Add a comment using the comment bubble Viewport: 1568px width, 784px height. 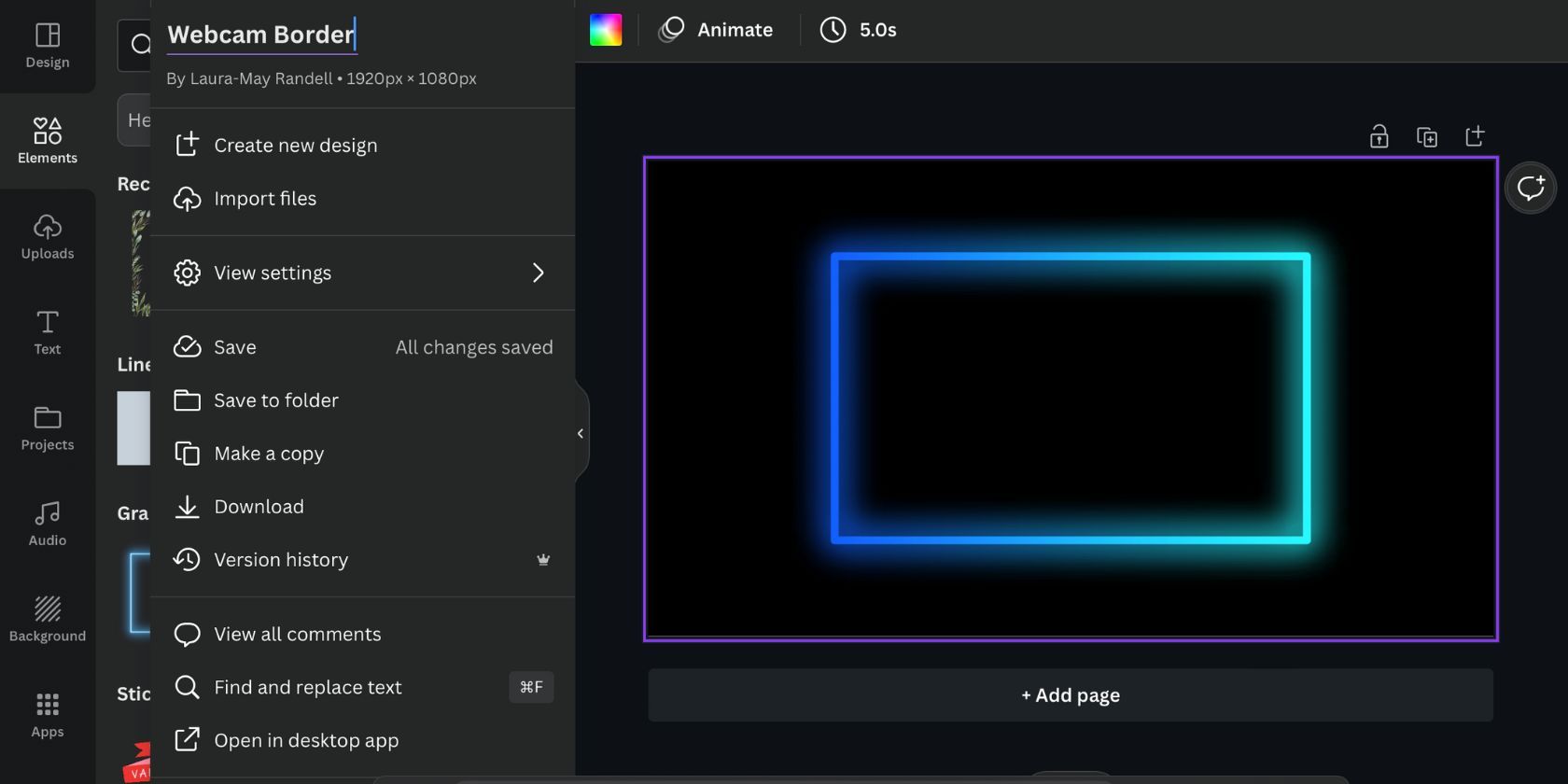pyautogui.click(x=1530, y=188)
